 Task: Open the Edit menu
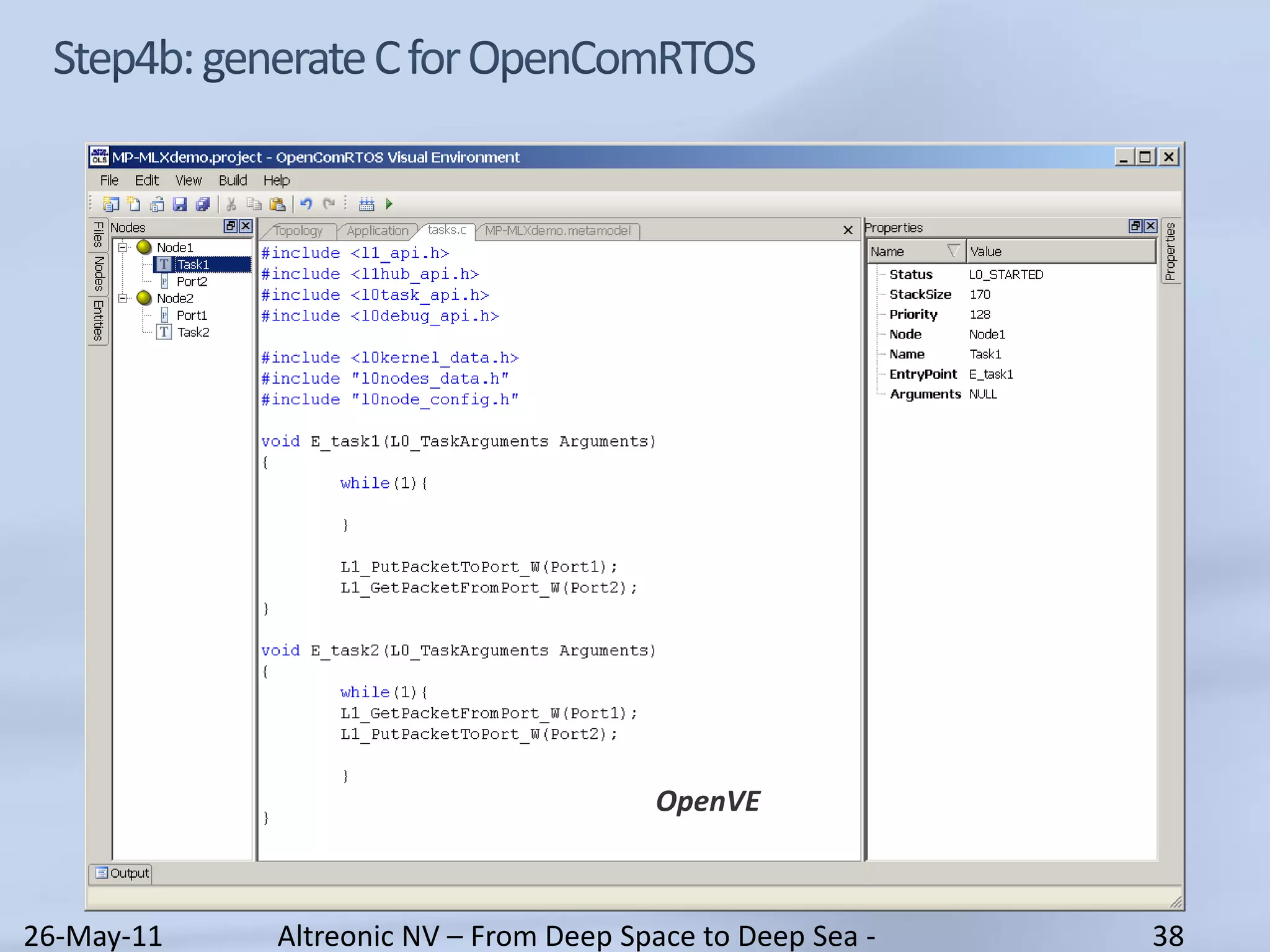tap(147, 180)
